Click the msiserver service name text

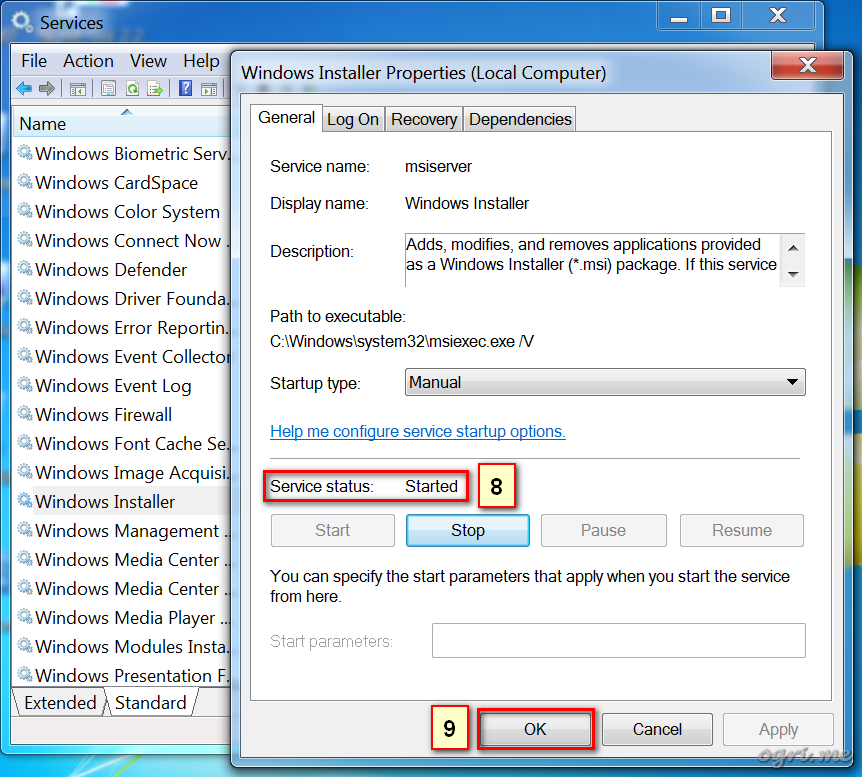[438, 167]
